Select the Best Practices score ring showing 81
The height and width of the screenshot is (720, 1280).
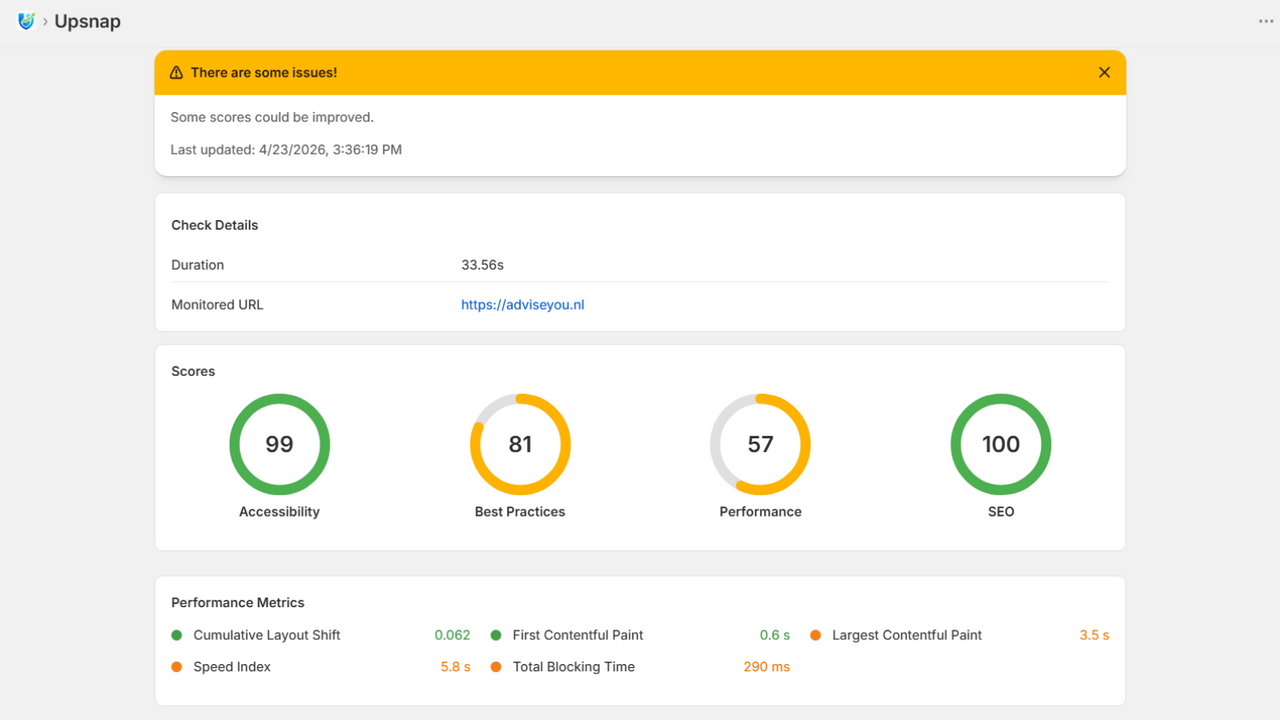520,444
